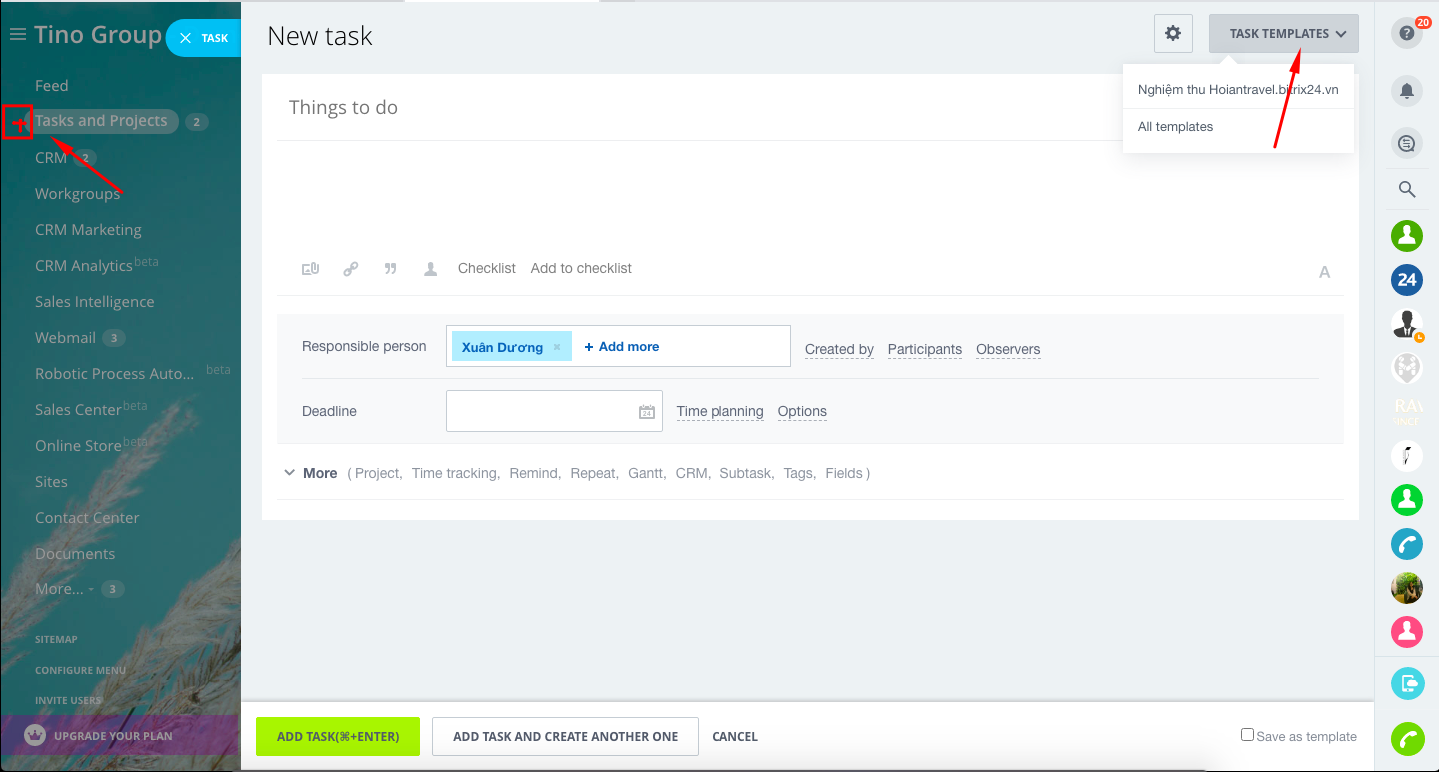Insert a link via chain icon
Viewport: 1439px width, 772px height.
click(x=351, y=269)
